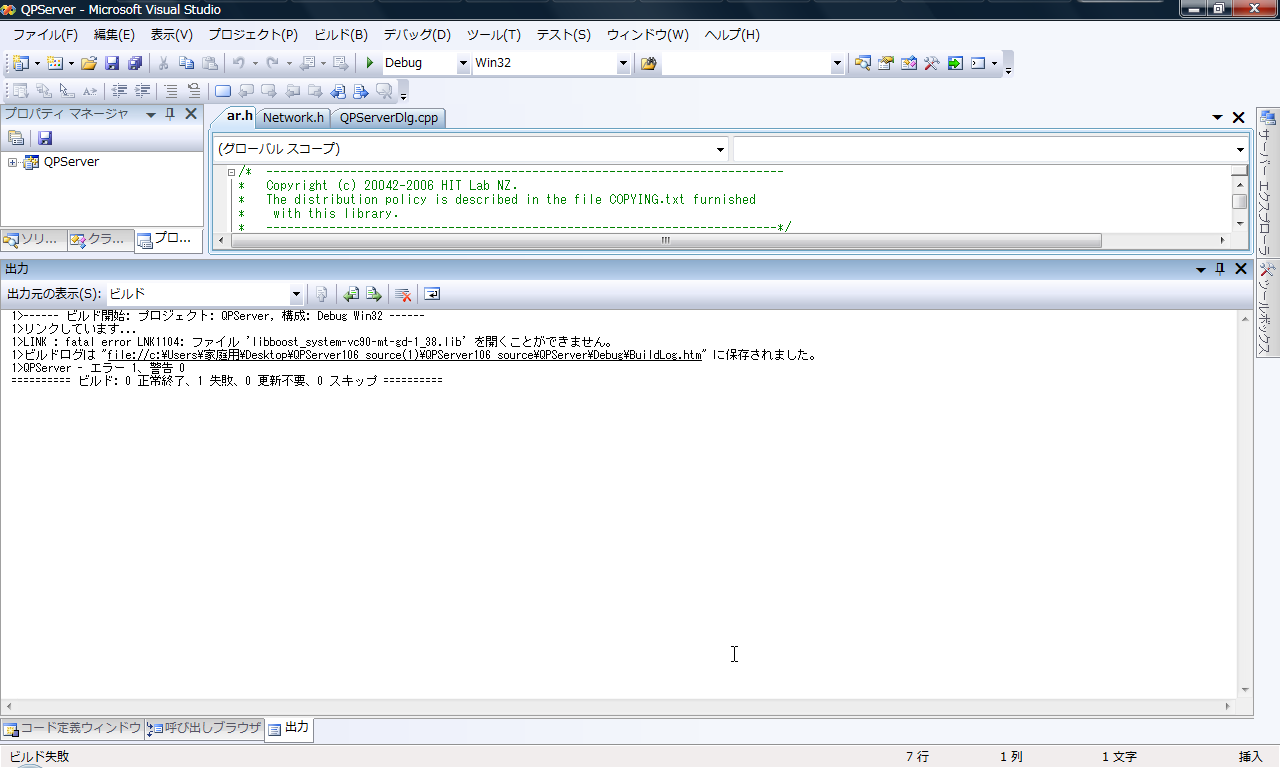Screen dimensions: 1280x768
Task: Open the ビルド(B) menu
Action: click(340, 34)
